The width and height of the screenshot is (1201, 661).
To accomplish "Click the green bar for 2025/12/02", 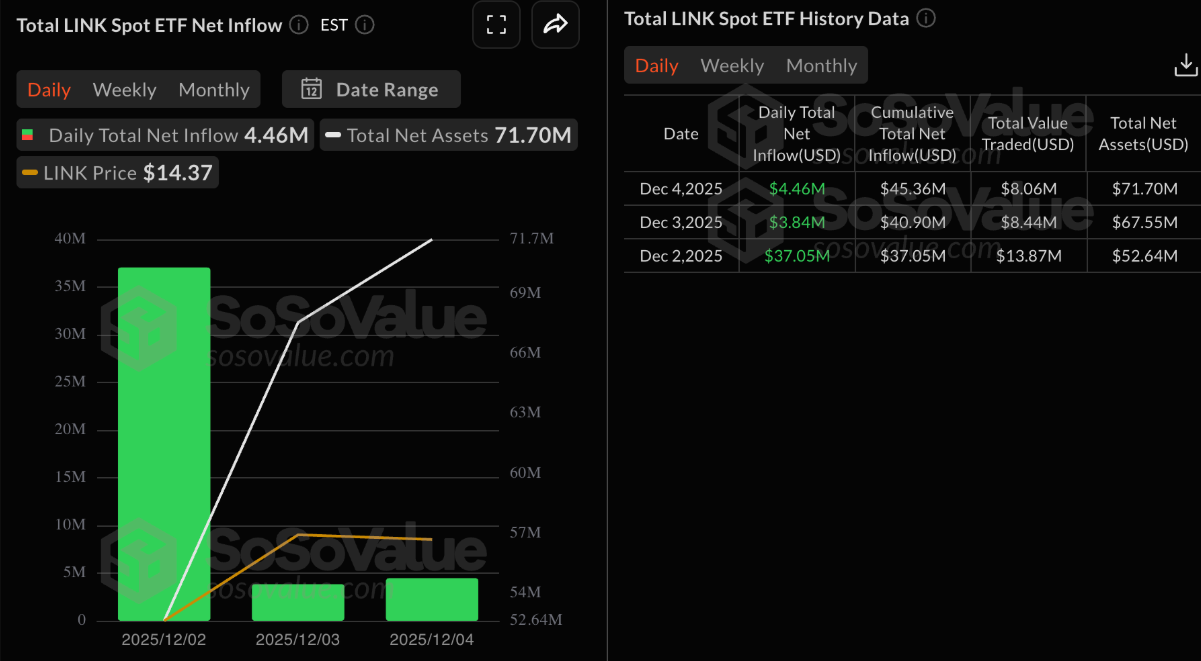I will point(164,444).
